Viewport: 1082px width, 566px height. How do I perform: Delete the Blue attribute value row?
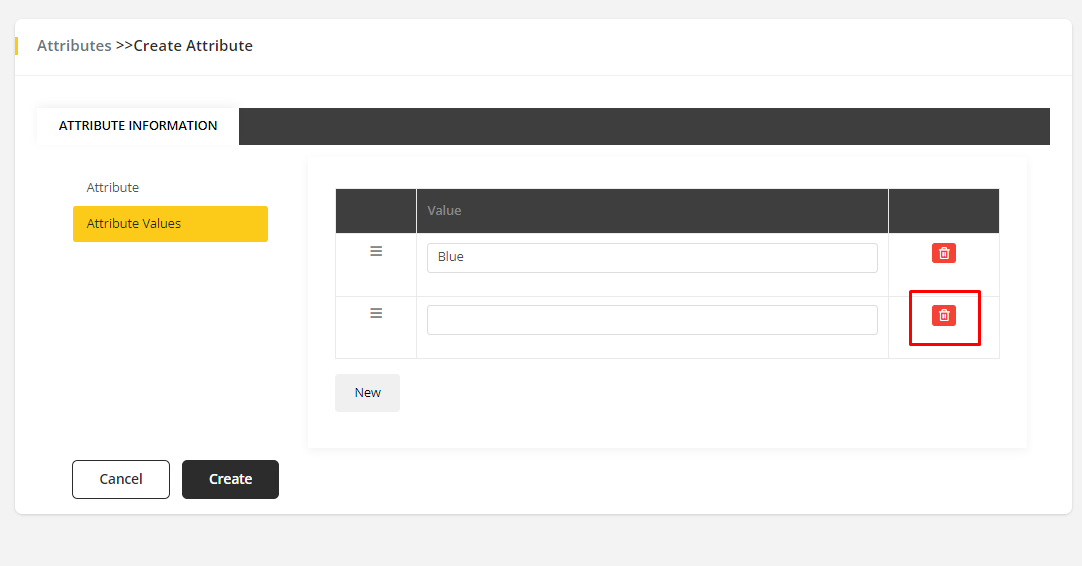(x=943, y=253)
